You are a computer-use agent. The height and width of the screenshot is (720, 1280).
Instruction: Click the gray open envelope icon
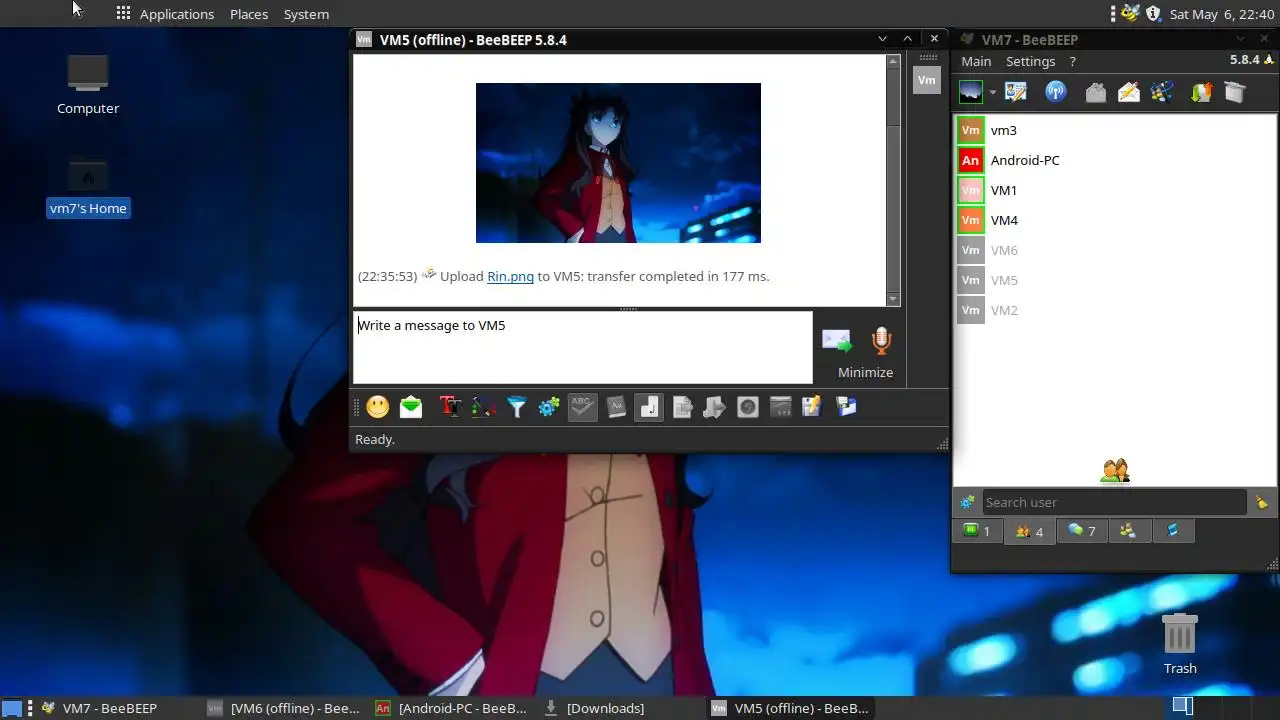point(1096,92)
